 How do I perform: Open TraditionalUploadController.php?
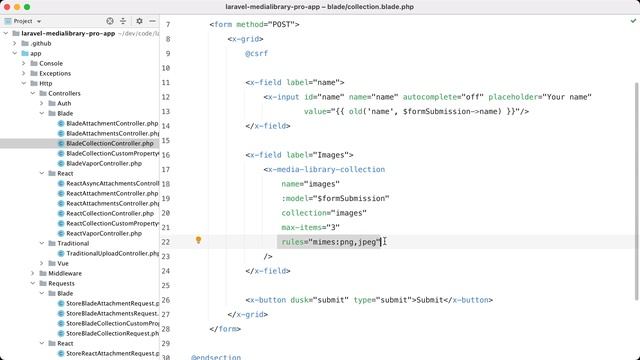pos(113,253)
